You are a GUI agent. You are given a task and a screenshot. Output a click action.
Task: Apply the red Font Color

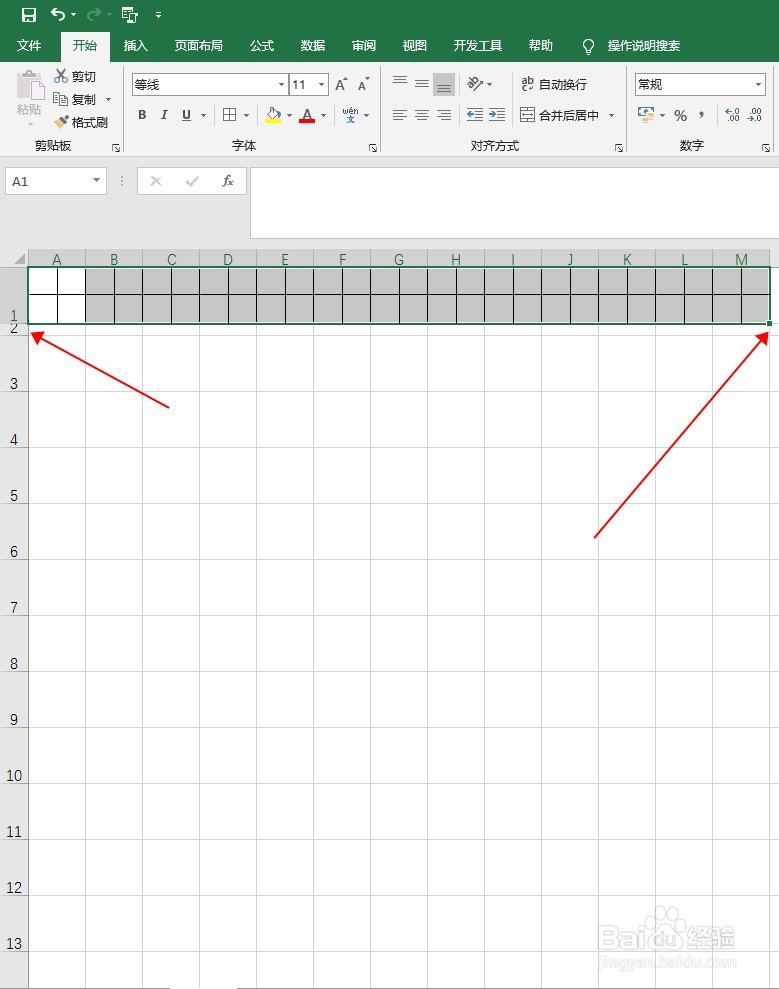pyautogui.click(x=307, y=115)
